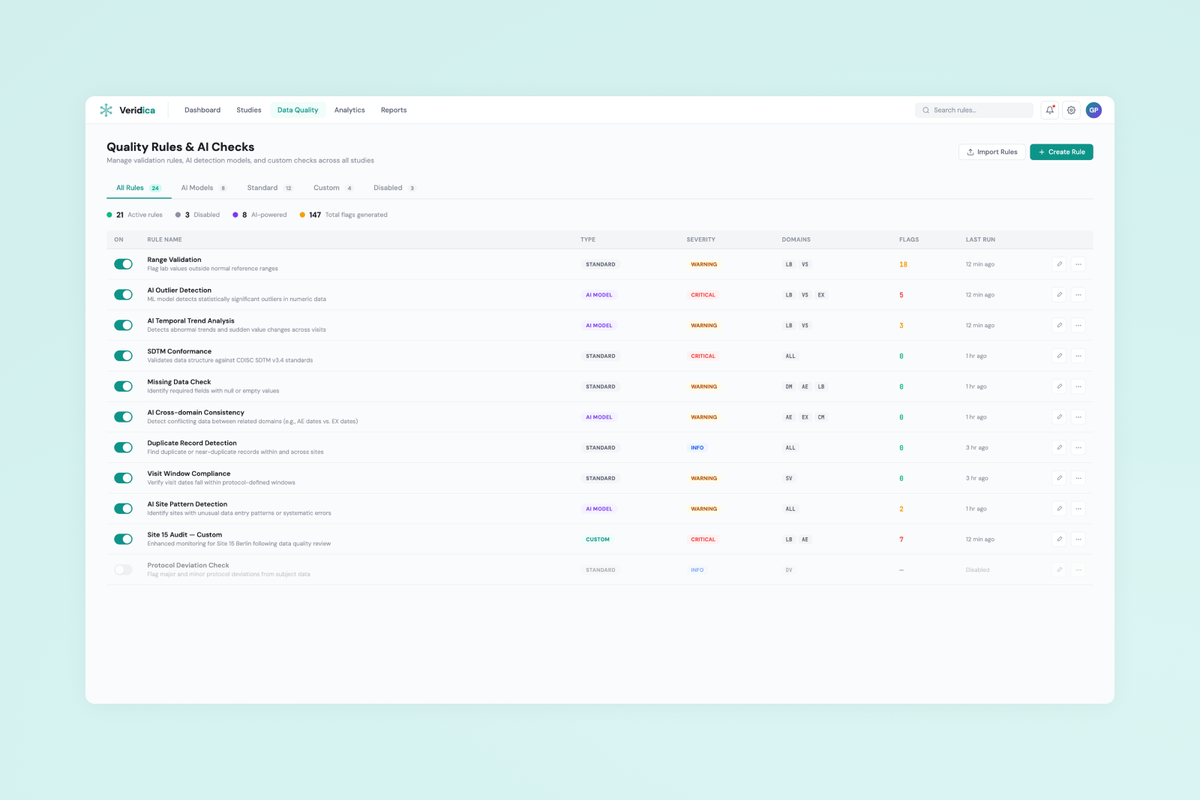Edit the Site 15 Audit rule
The height and width of the screenshot is (800, 1200).
pos(1059,539)
